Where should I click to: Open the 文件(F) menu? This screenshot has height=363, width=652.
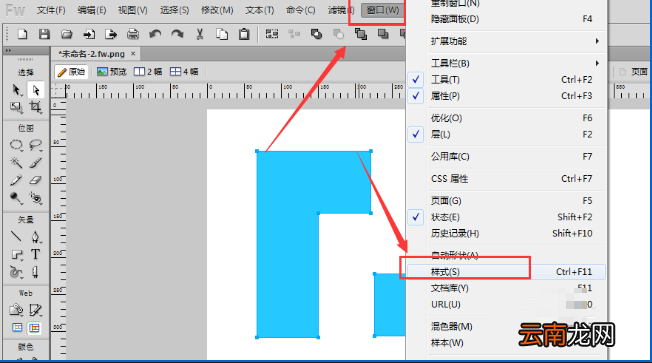[x=51, y=10]
